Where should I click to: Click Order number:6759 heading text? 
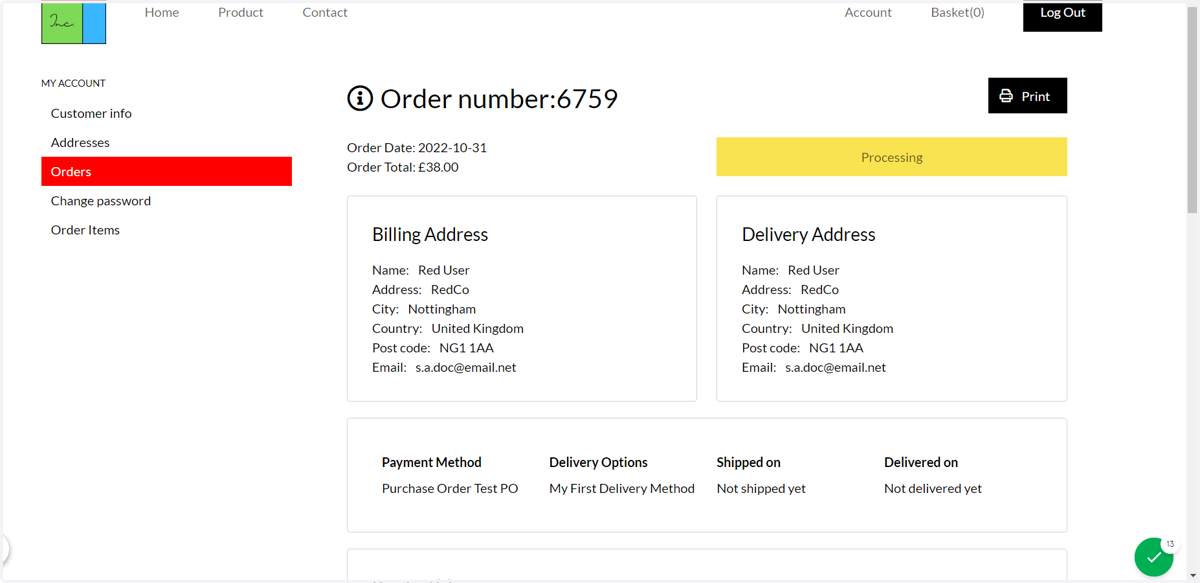point(499,98)
